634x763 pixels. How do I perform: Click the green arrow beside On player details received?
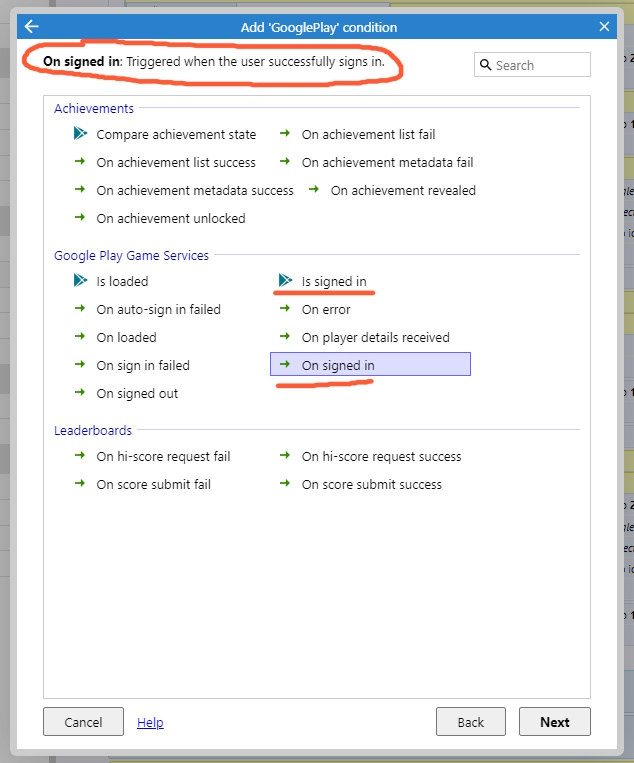[285, 336]
